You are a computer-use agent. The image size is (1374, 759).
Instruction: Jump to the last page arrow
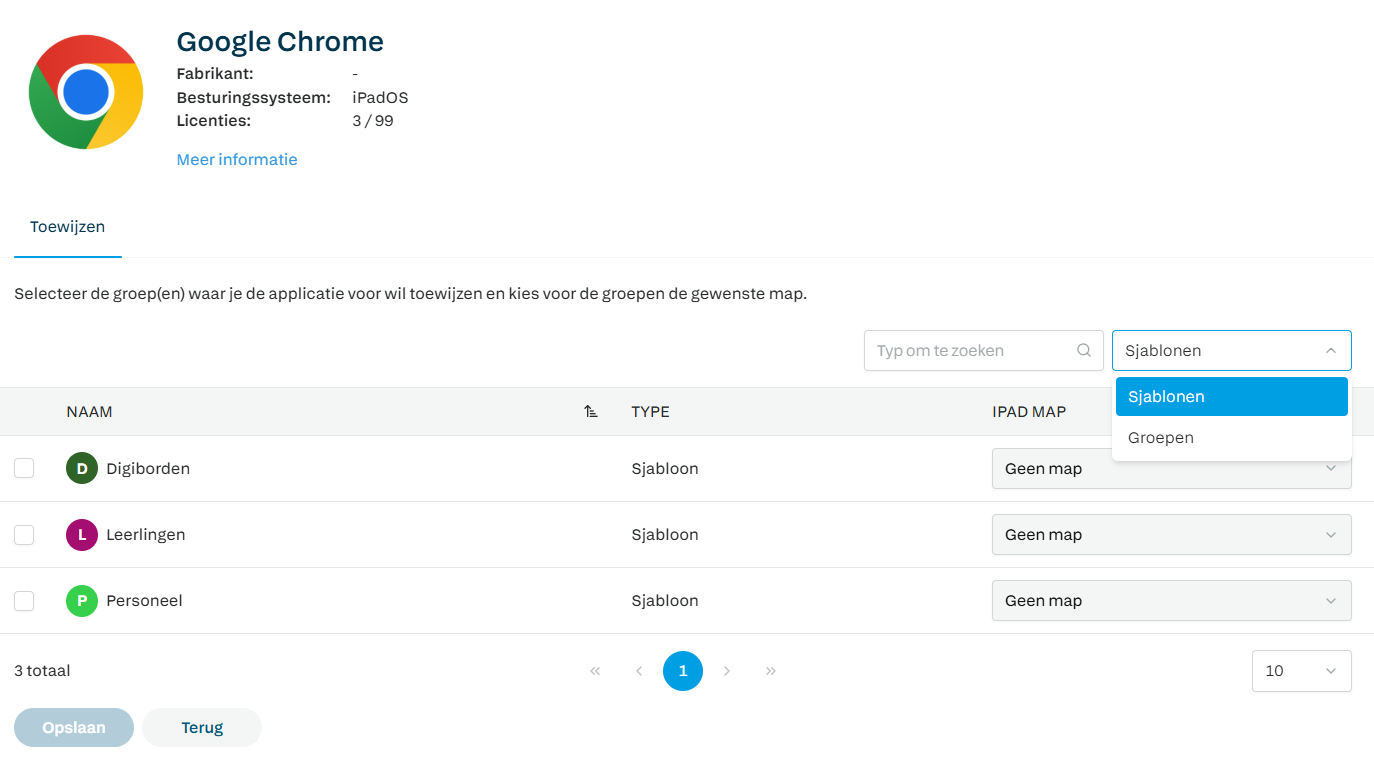click(x=771, y=671)
